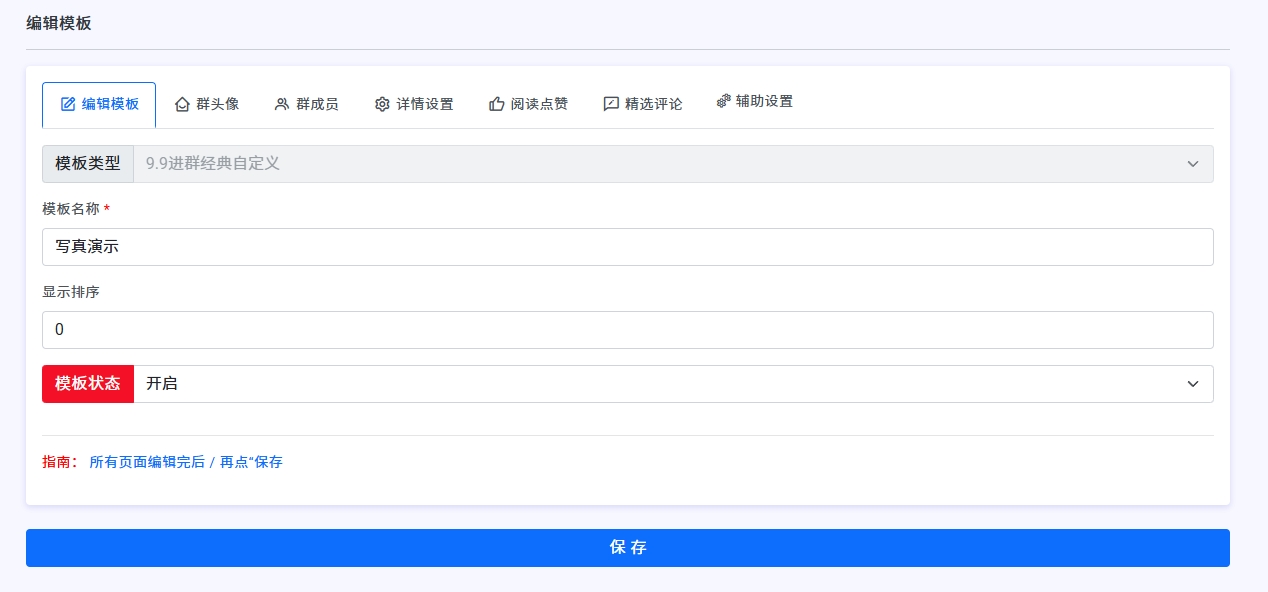Click the people icon for 群成员
This screenshot has height=592, width=1268.
click(282, 104)
